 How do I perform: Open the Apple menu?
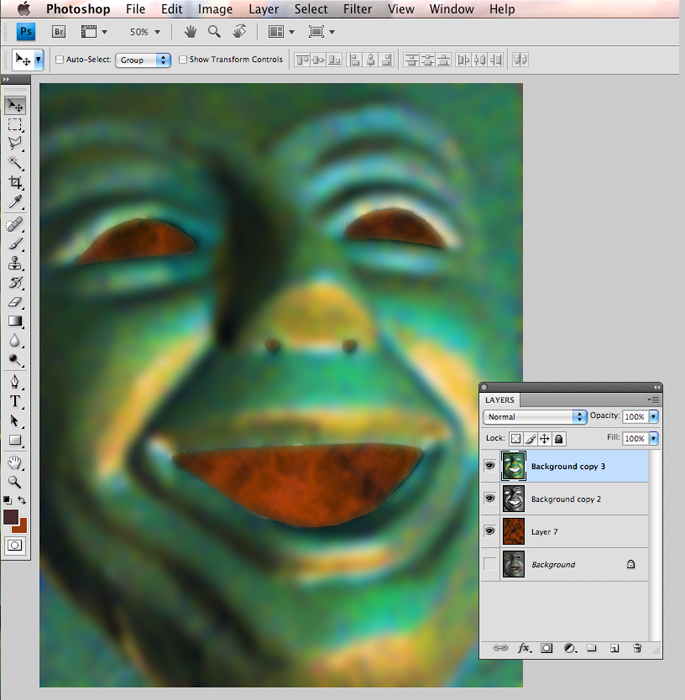tap(24, 8)
